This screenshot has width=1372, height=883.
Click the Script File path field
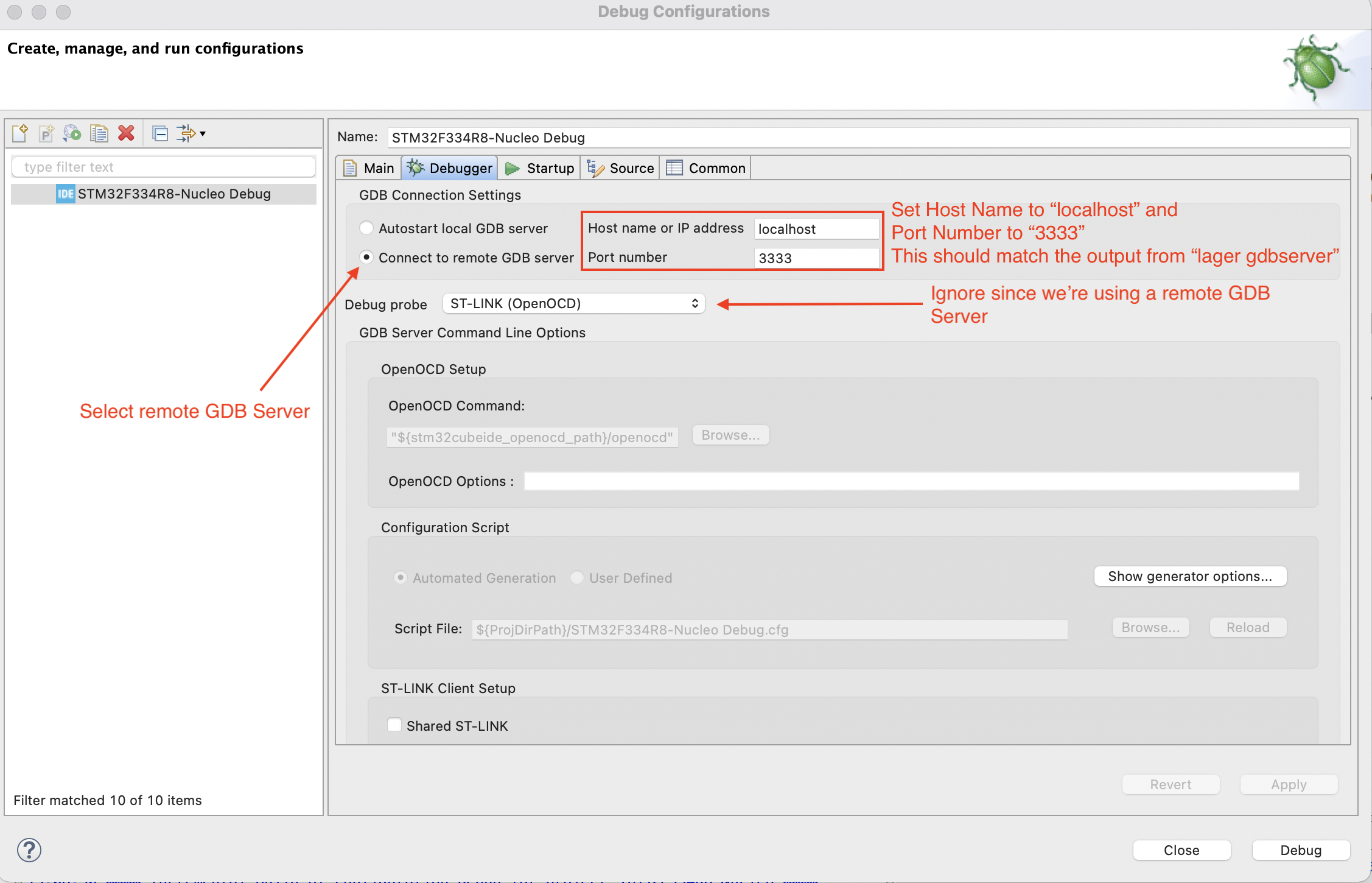click(770, 630)
